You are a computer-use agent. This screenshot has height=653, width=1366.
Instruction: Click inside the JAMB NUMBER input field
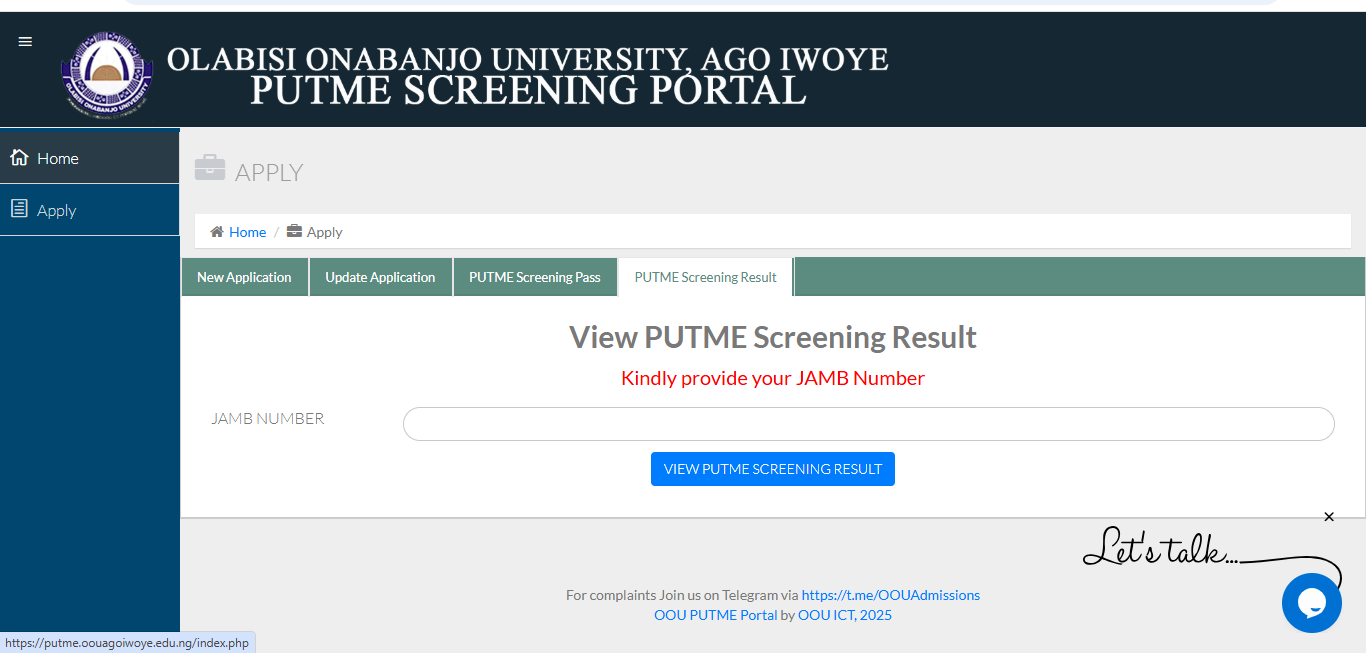868,423
